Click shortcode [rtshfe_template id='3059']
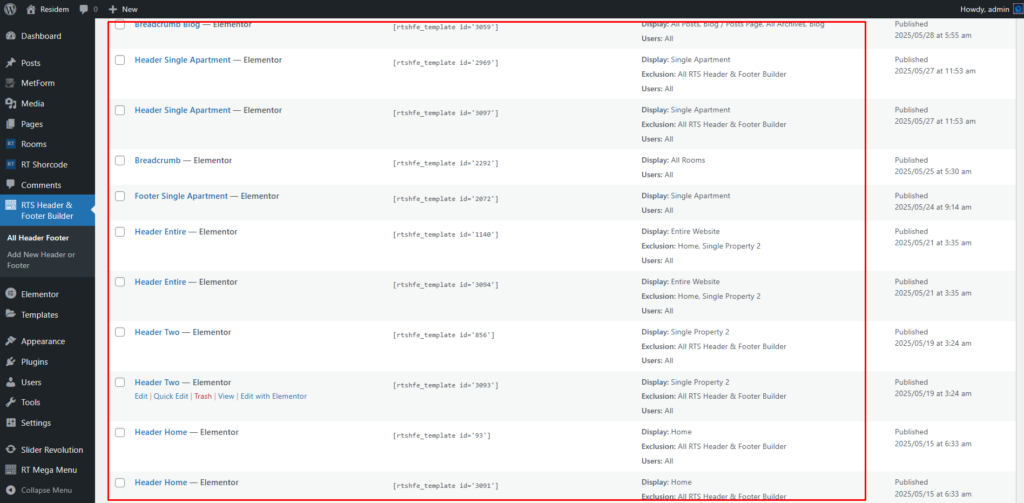The height and width of the screenshot is (503, 1024). pos(445,27)
